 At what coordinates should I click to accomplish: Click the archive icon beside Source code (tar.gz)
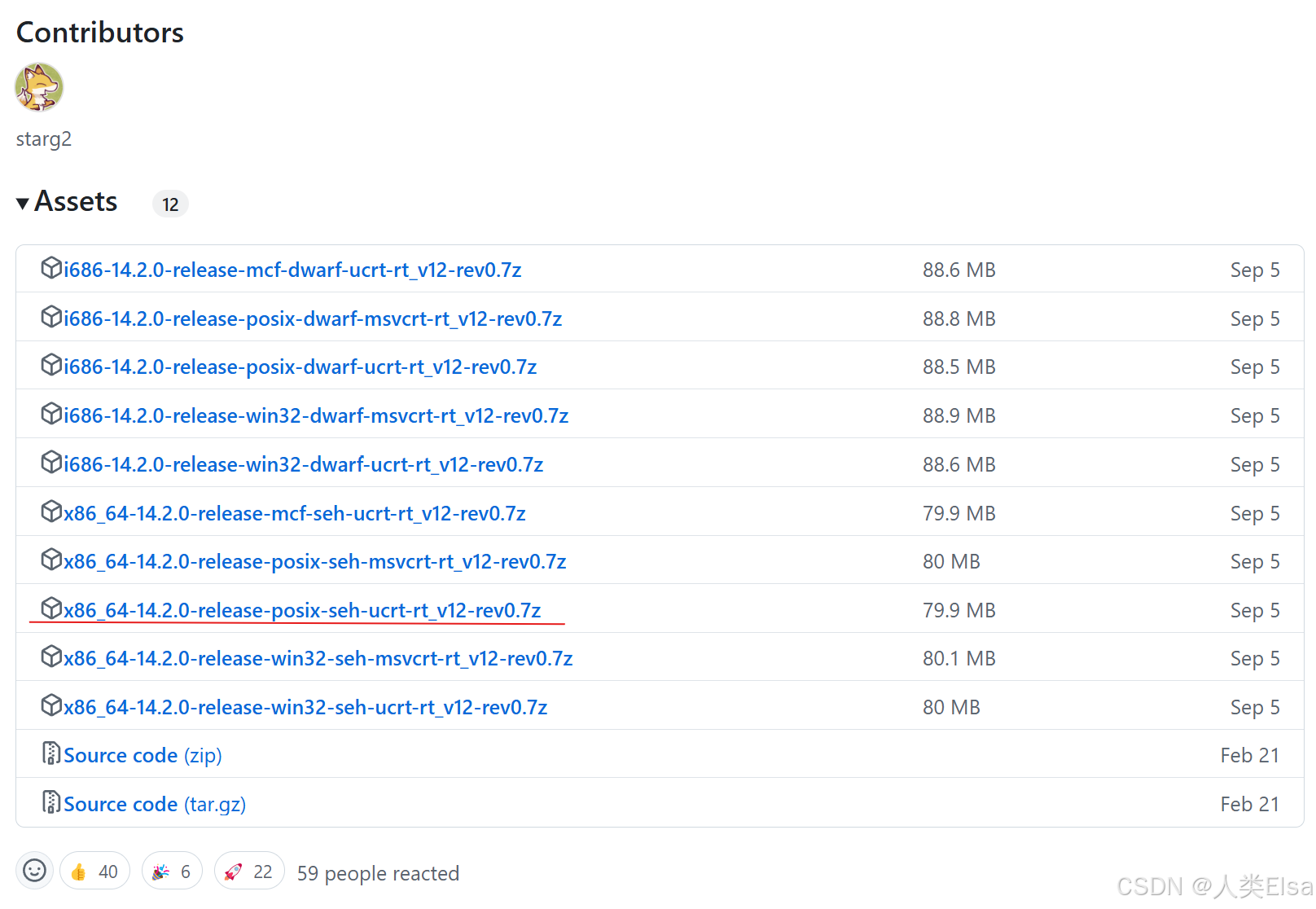click(50, 802)
